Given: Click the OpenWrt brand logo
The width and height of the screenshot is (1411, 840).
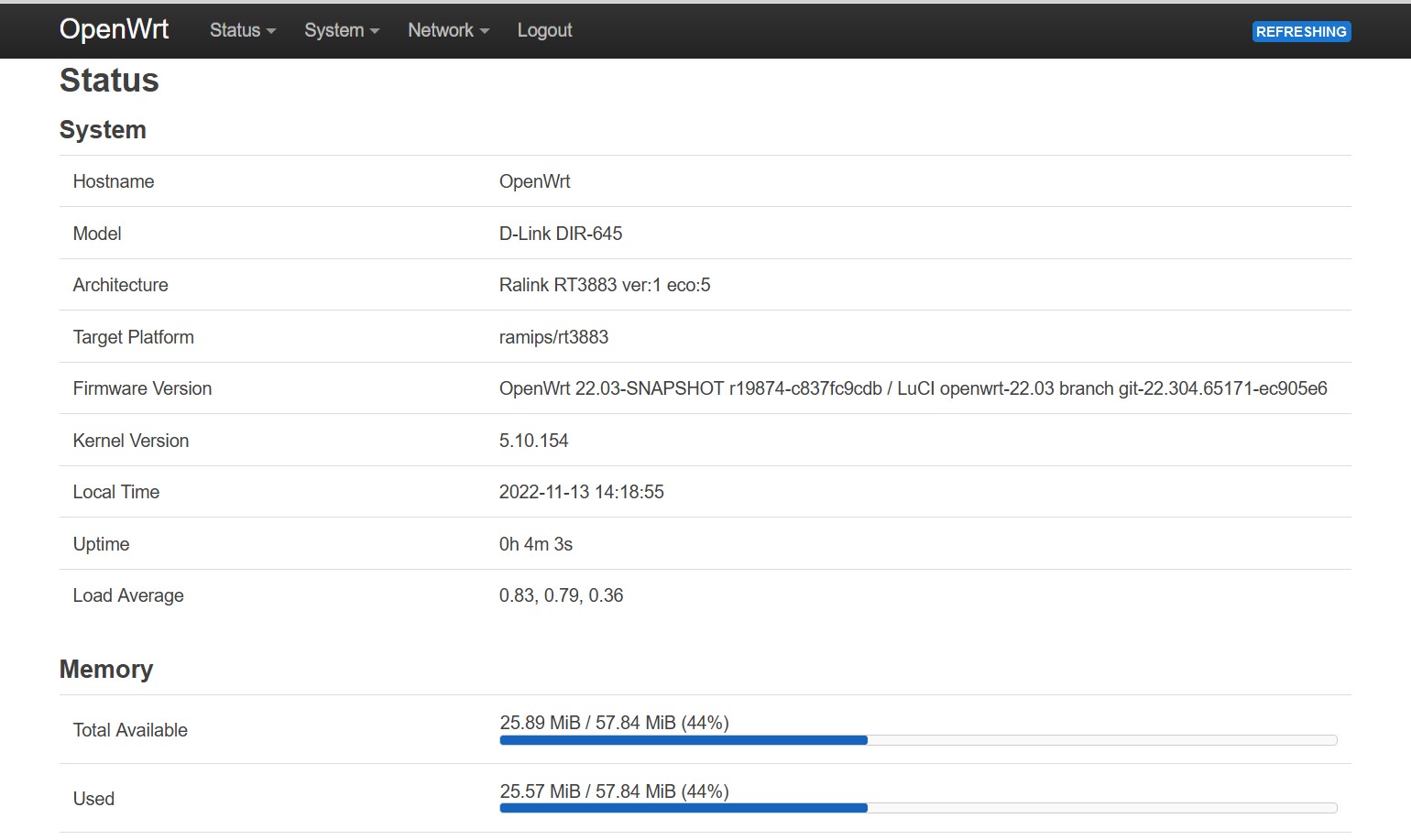Looking at the screenshot, I should [x=114, y=28].
